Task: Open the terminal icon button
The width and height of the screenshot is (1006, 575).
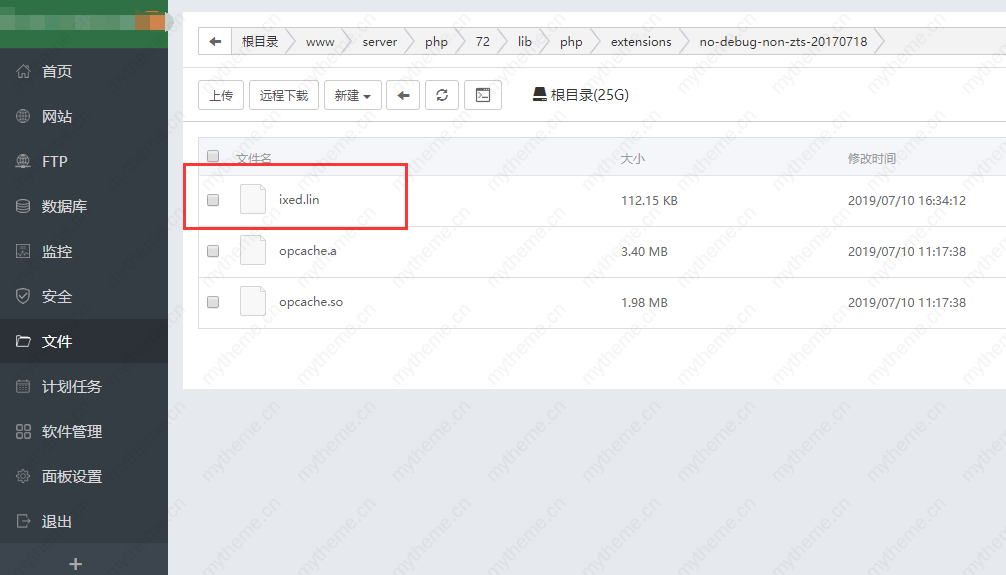Action: point(483,95)
